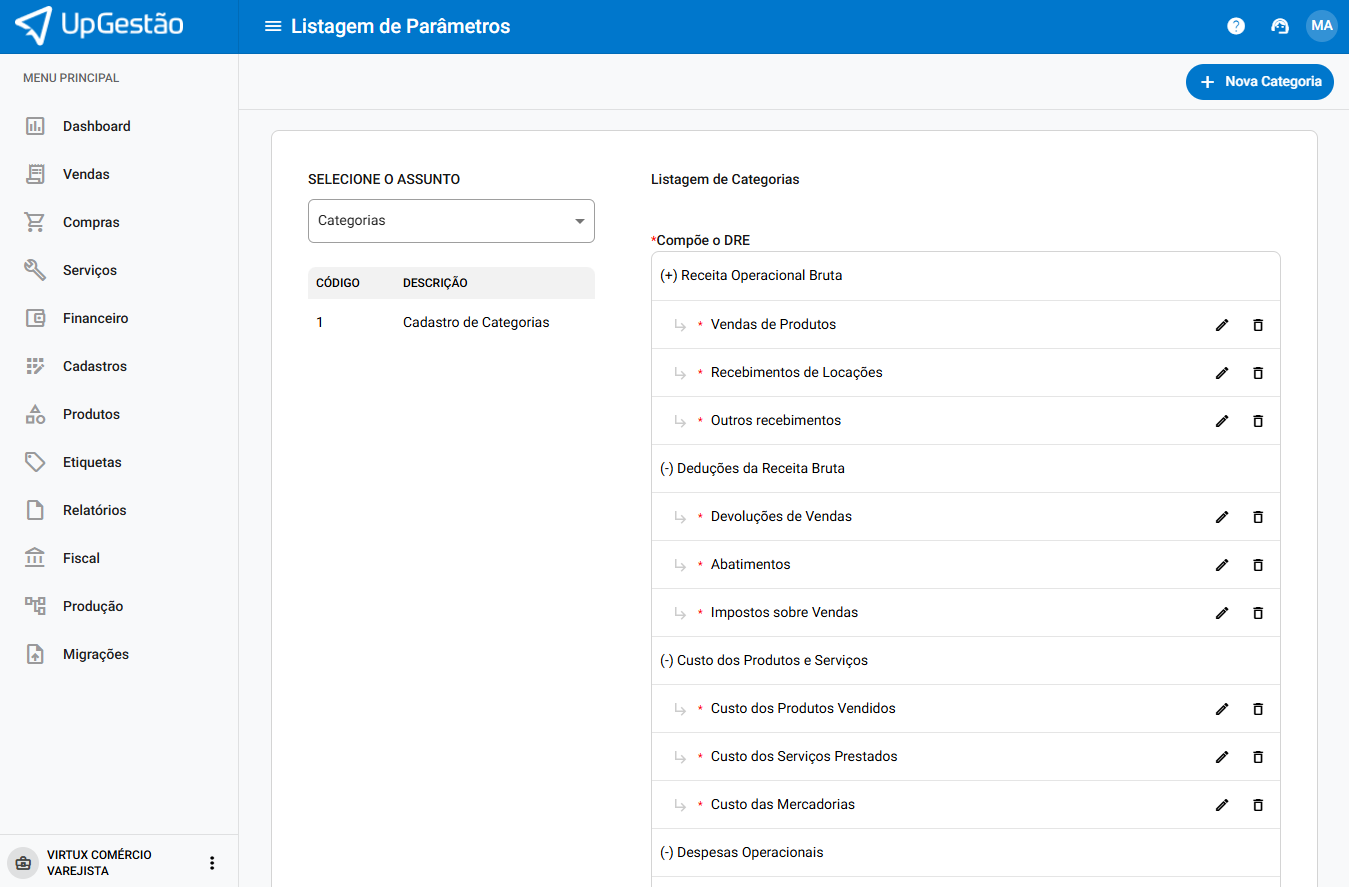
Task: Open the Migrações menu item
Action: pyautogui.click(x=95, y=655)
